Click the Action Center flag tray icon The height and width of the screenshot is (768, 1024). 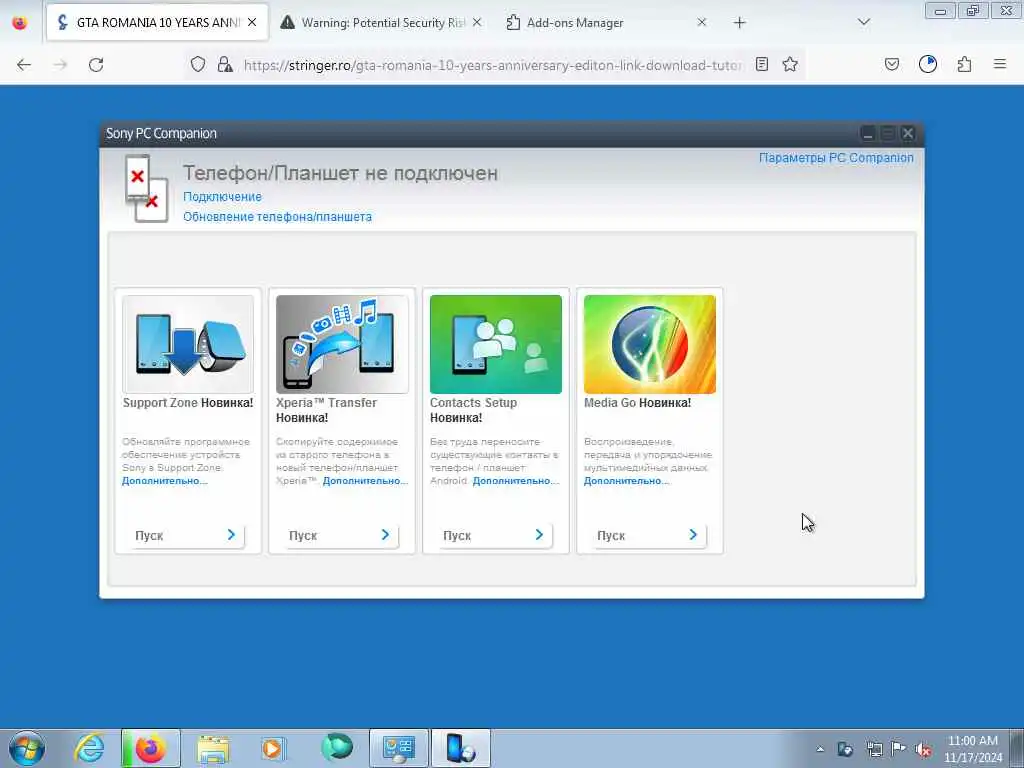[x=899, y=749]
